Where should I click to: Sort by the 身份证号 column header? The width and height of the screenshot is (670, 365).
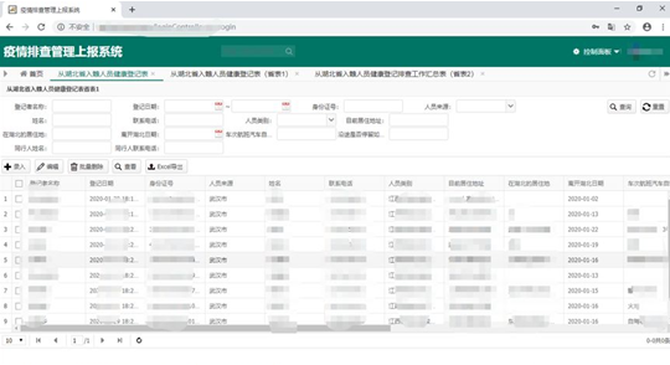tap(161, 183)
